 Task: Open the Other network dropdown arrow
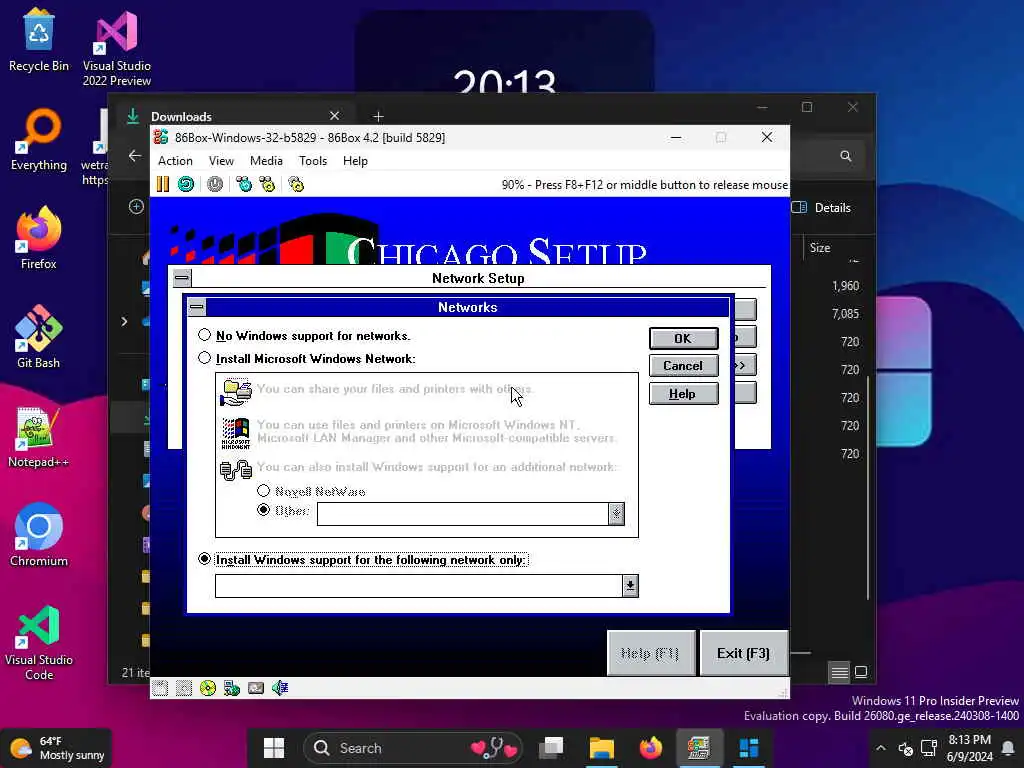[x=616, y=514]
